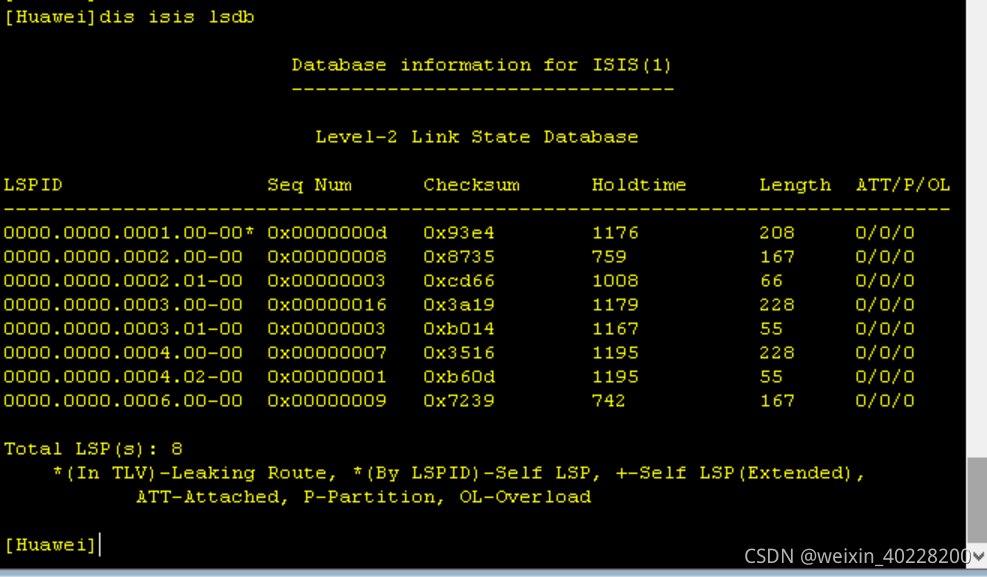Click sequence number 0x0000000d

coord(327,233)
